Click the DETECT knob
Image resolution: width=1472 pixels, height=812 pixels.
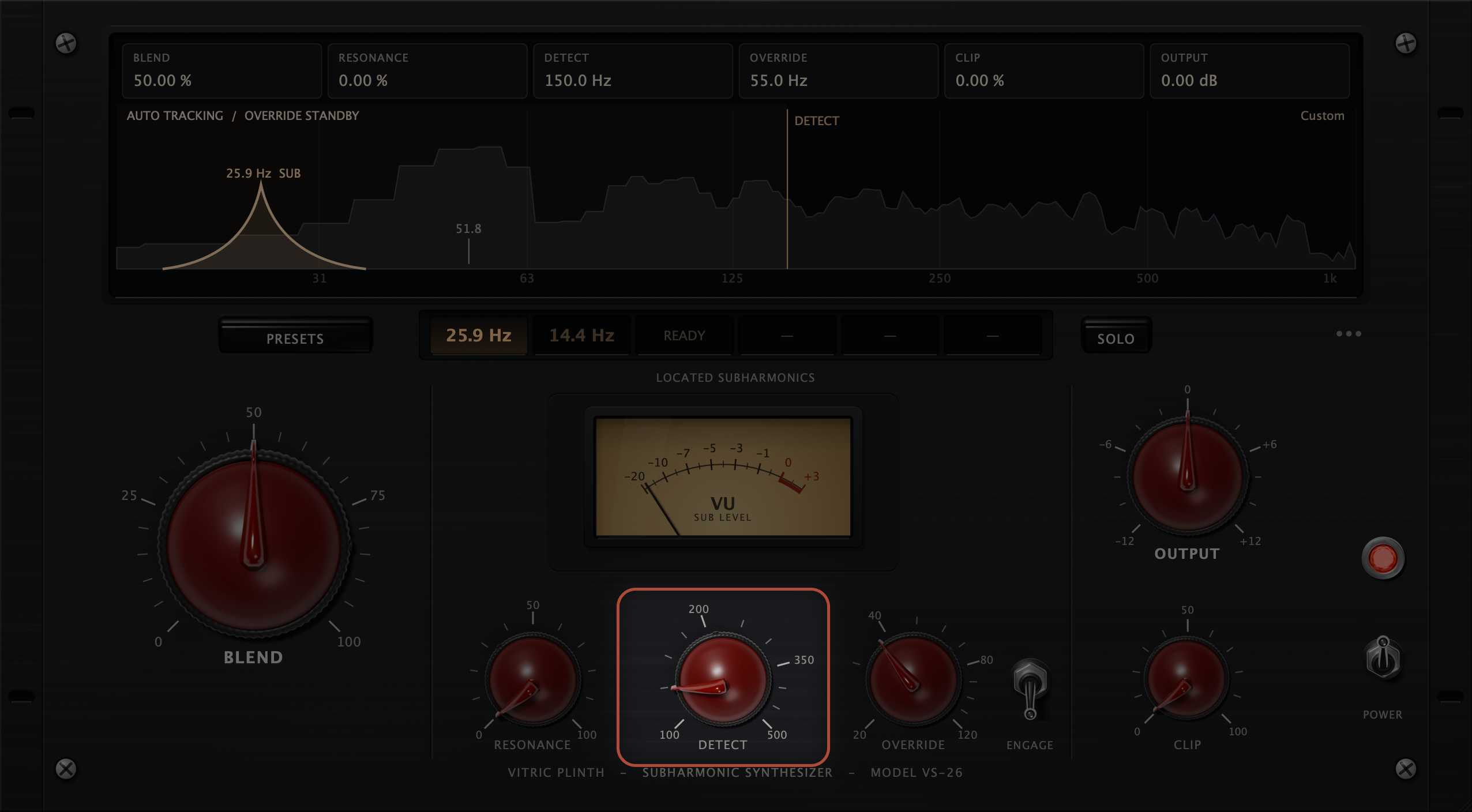click(x=723, y=679)
